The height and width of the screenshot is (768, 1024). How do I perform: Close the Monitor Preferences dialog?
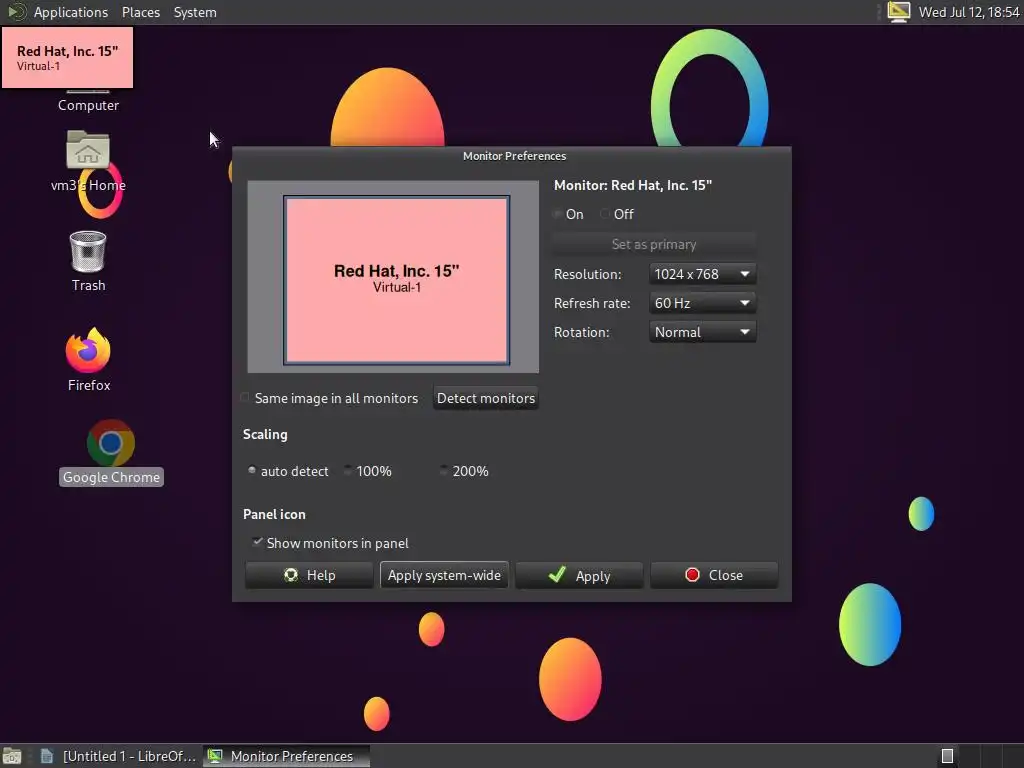(714, 575)
